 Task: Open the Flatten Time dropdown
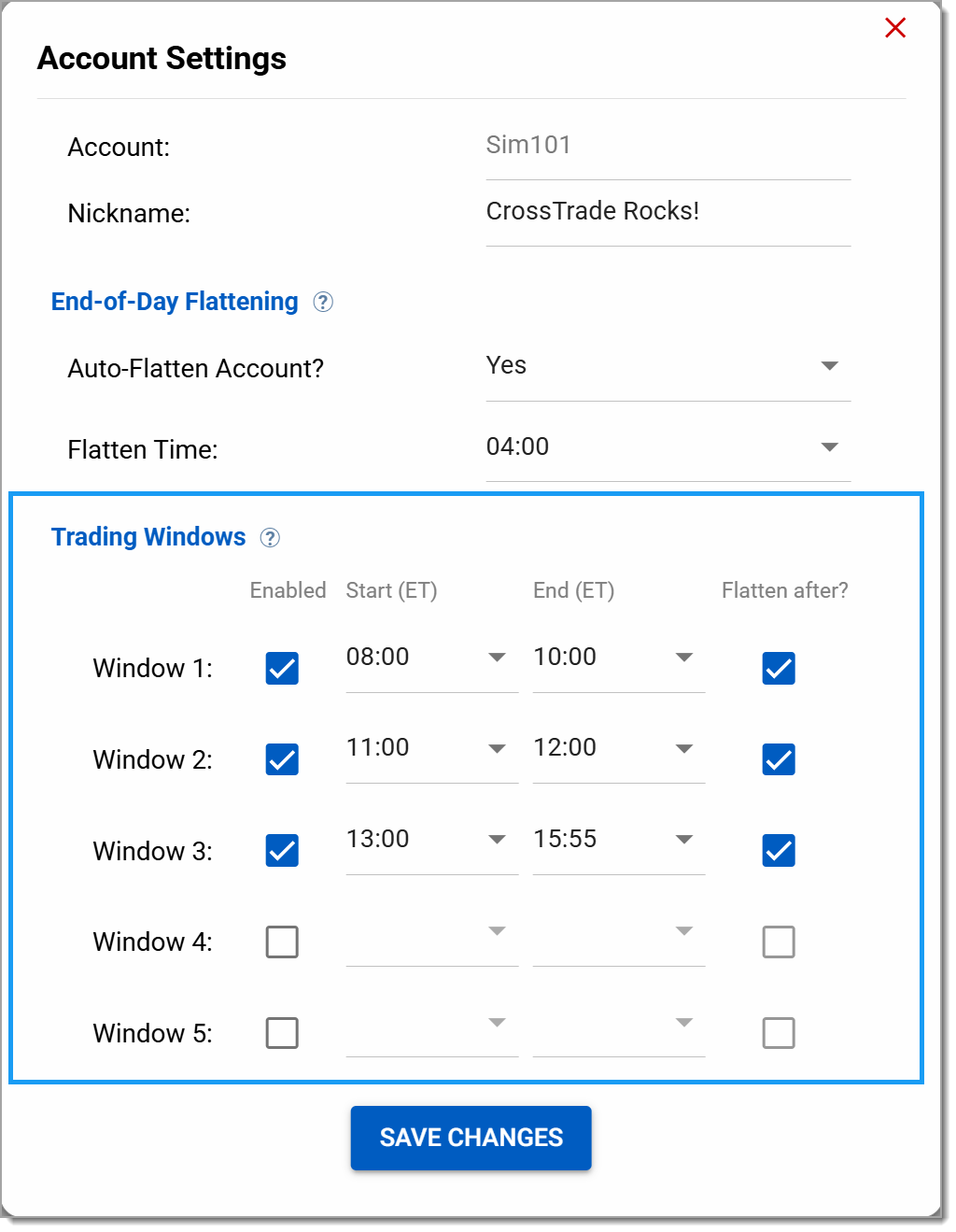click(668, 447)
